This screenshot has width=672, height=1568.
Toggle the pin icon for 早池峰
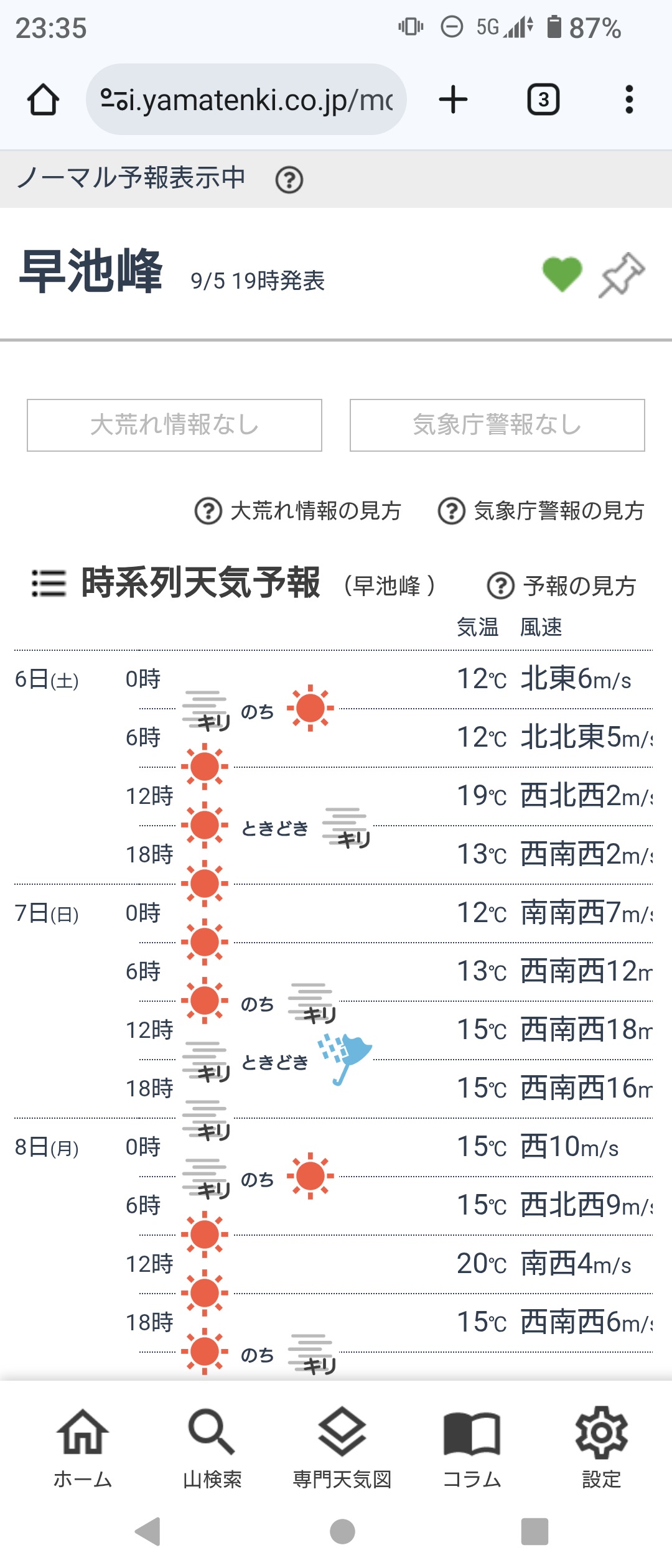tap(622, 274)
